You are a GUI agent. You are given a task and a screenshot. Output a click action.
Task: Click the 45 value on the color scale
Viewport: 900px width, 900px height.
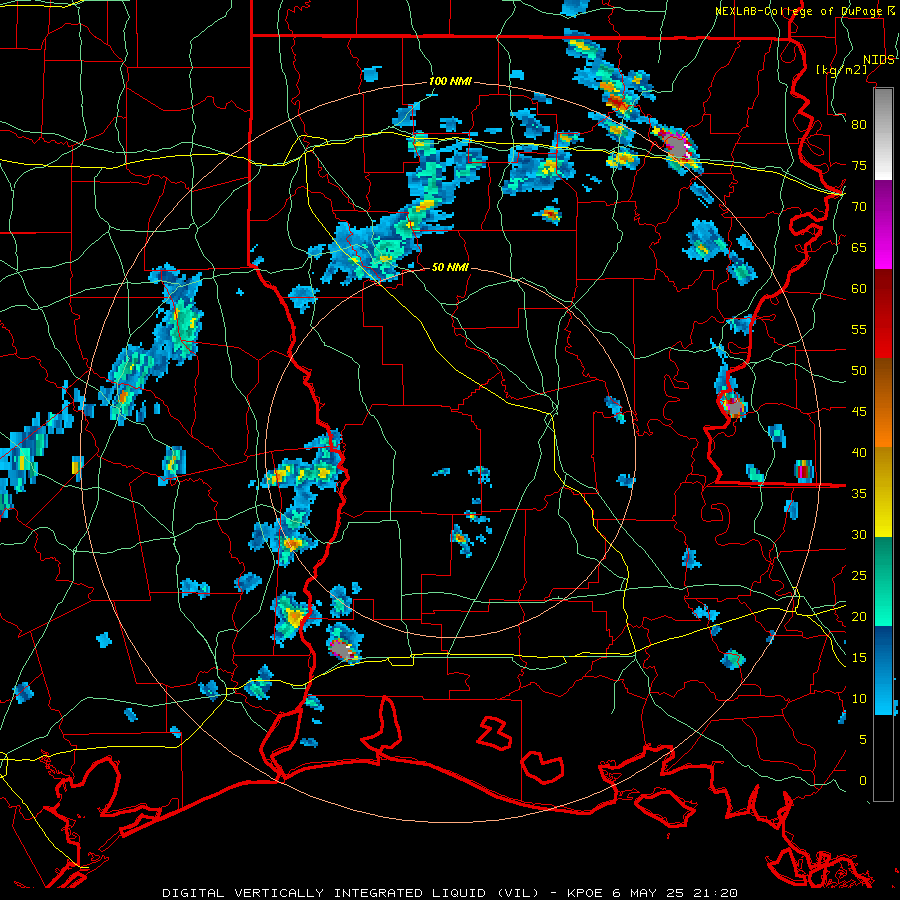point(859,412)
